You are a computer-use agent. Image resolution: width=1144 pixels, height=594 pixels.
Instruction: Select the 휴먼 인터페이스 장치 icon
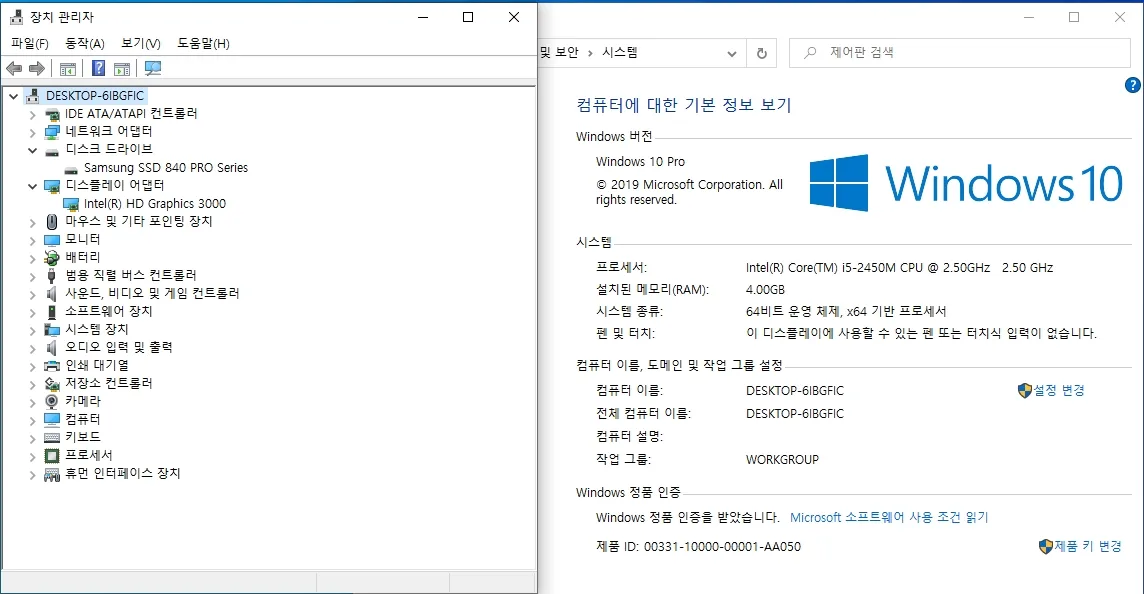[x=52, y=474]
